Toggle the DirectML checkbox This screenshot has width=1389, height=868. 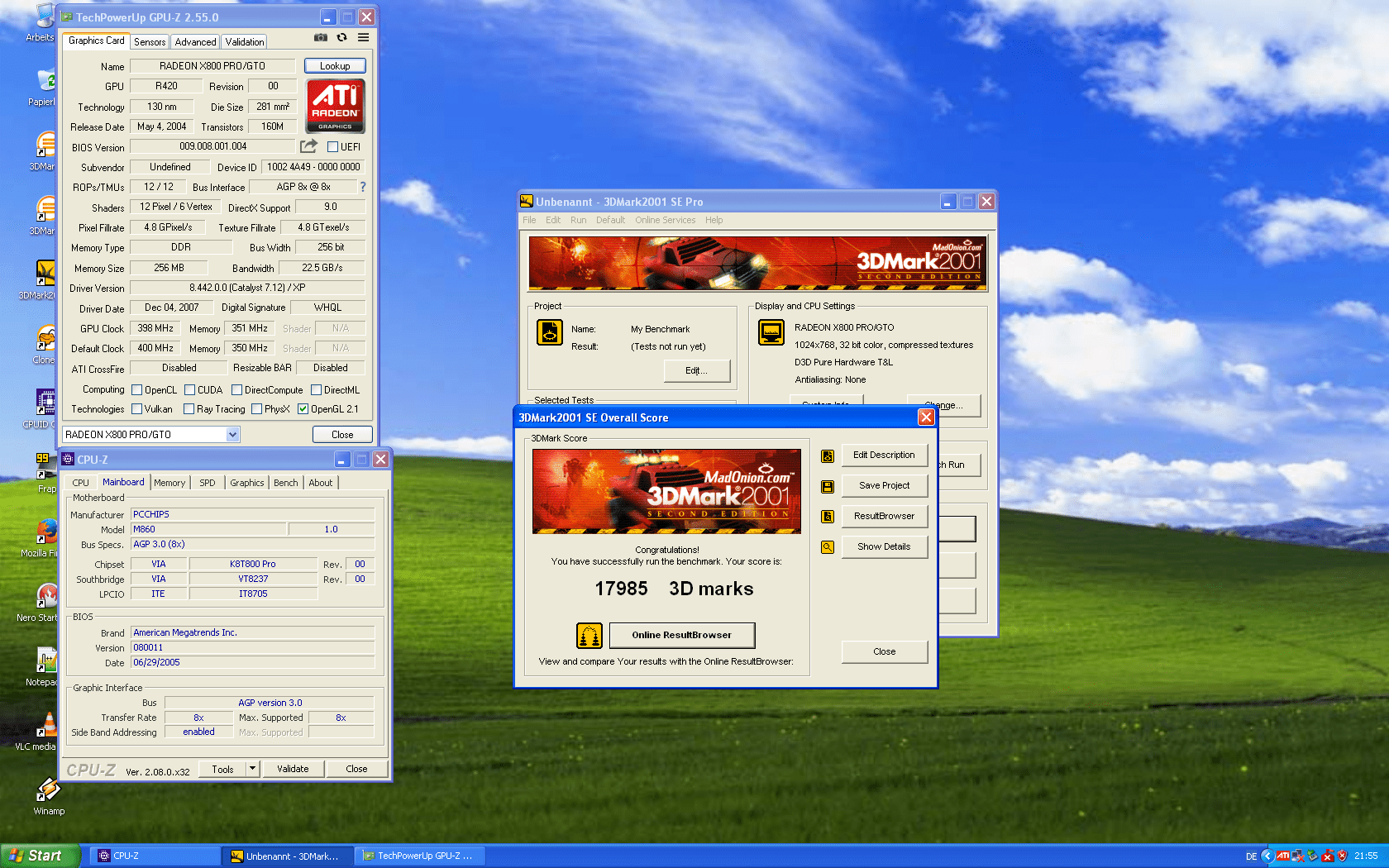click(316, 390)
